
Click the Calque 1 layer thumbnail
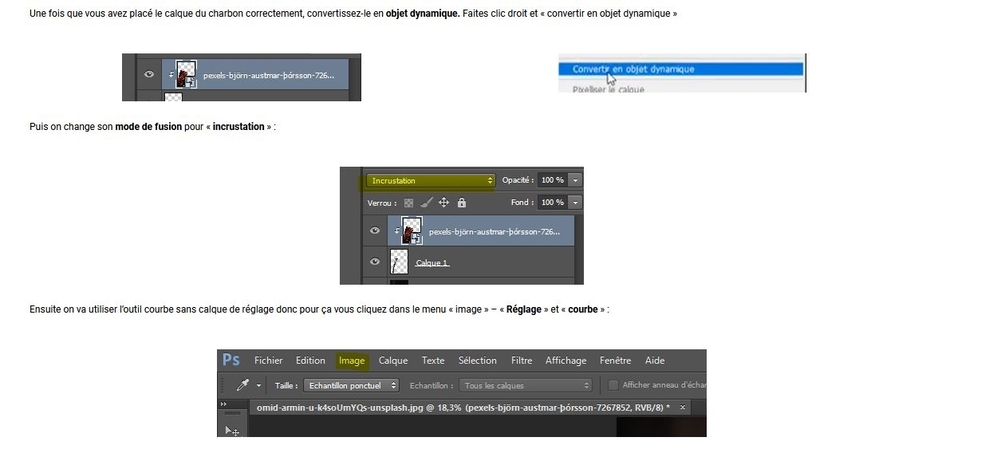[x=399, y=262]
